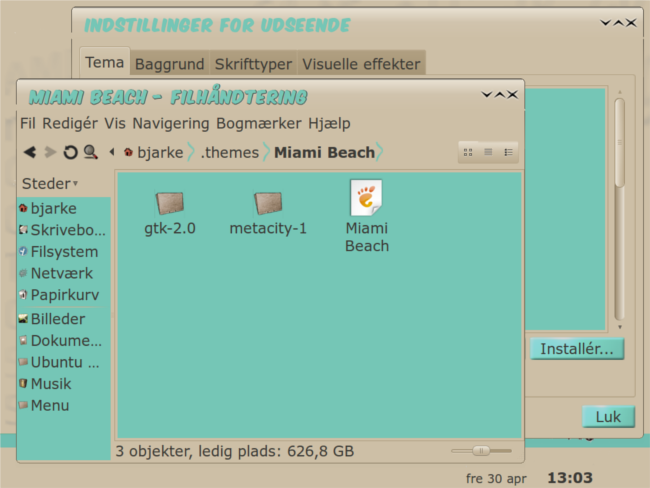This screenshot has height=488, width=650.
Task: Click the small path-bar scroll-left arrow
Action: pos(112,152)
